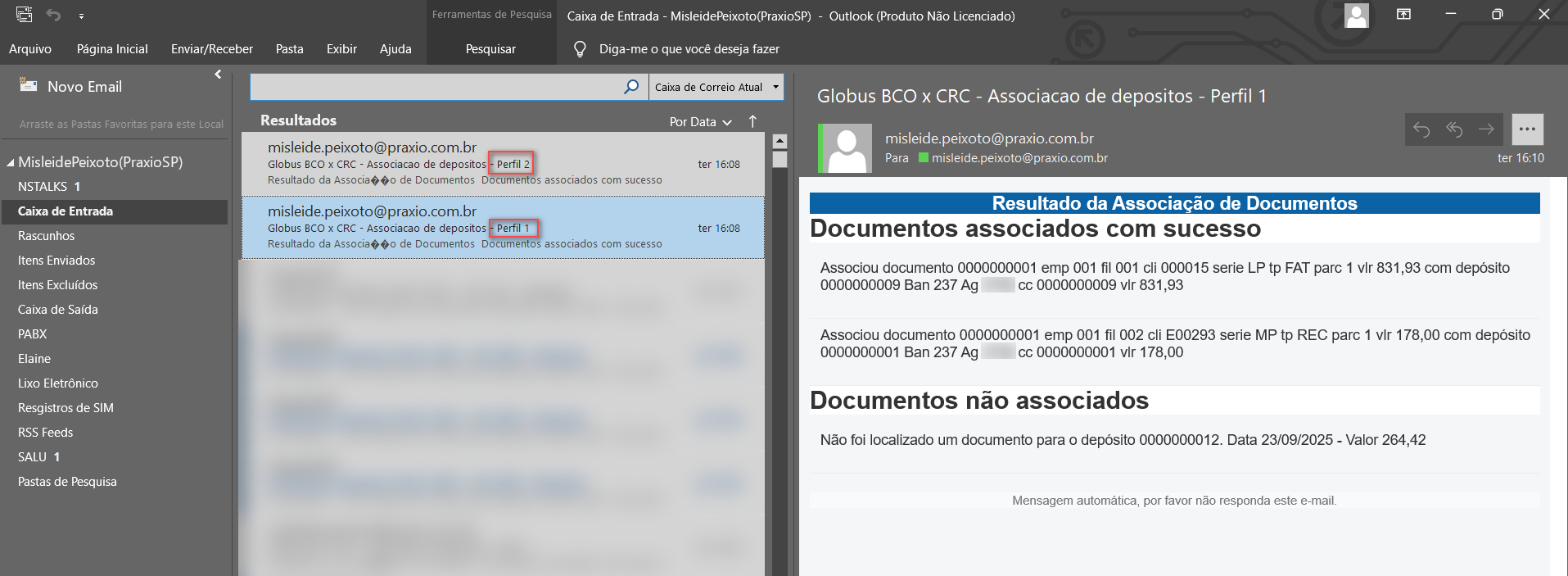Click the lightbulb Tell Me icon
Viewport: 1568px width, 576px height.
pyautogui.click(x=580, y=49)
